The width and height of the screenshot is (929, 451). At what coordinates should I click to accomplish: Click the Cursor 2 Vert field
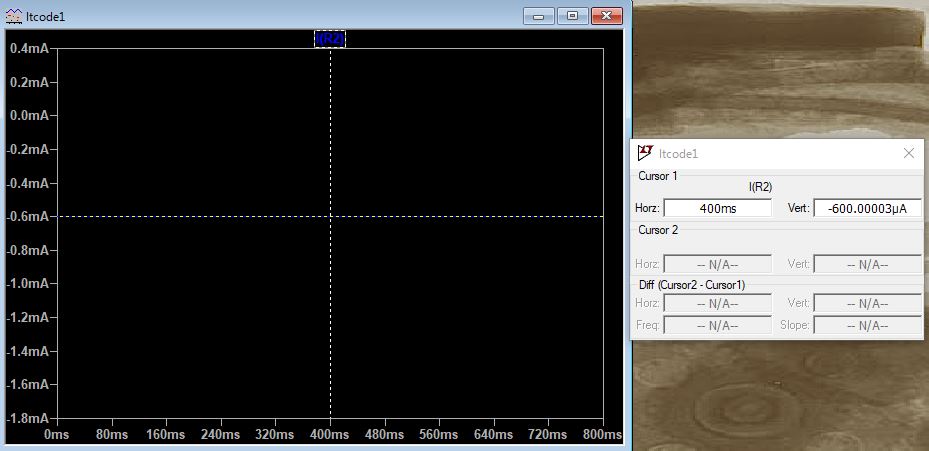point(867,264)
